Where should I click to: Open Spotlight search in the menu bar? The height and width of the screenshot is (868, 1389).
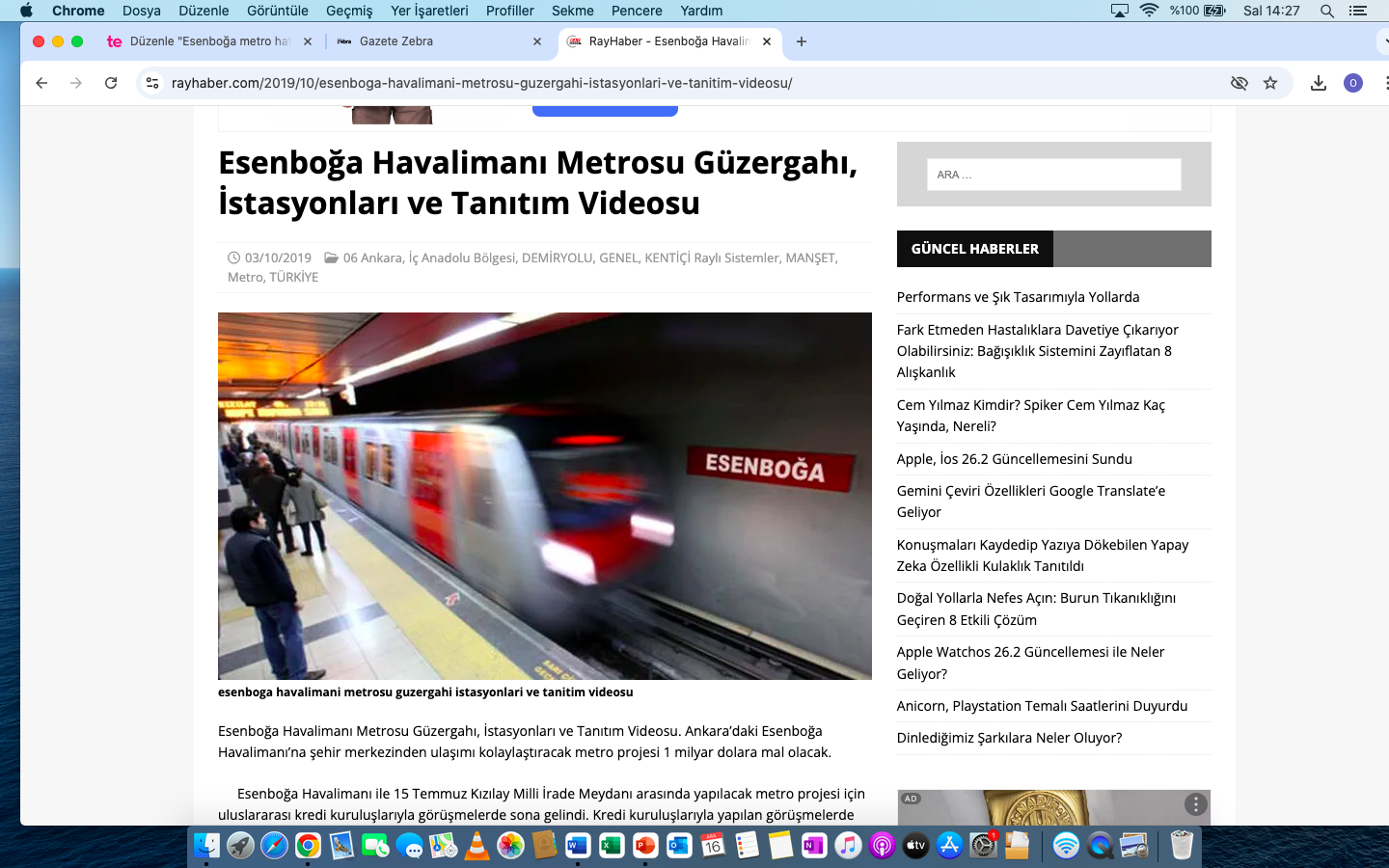(1327, 11)
